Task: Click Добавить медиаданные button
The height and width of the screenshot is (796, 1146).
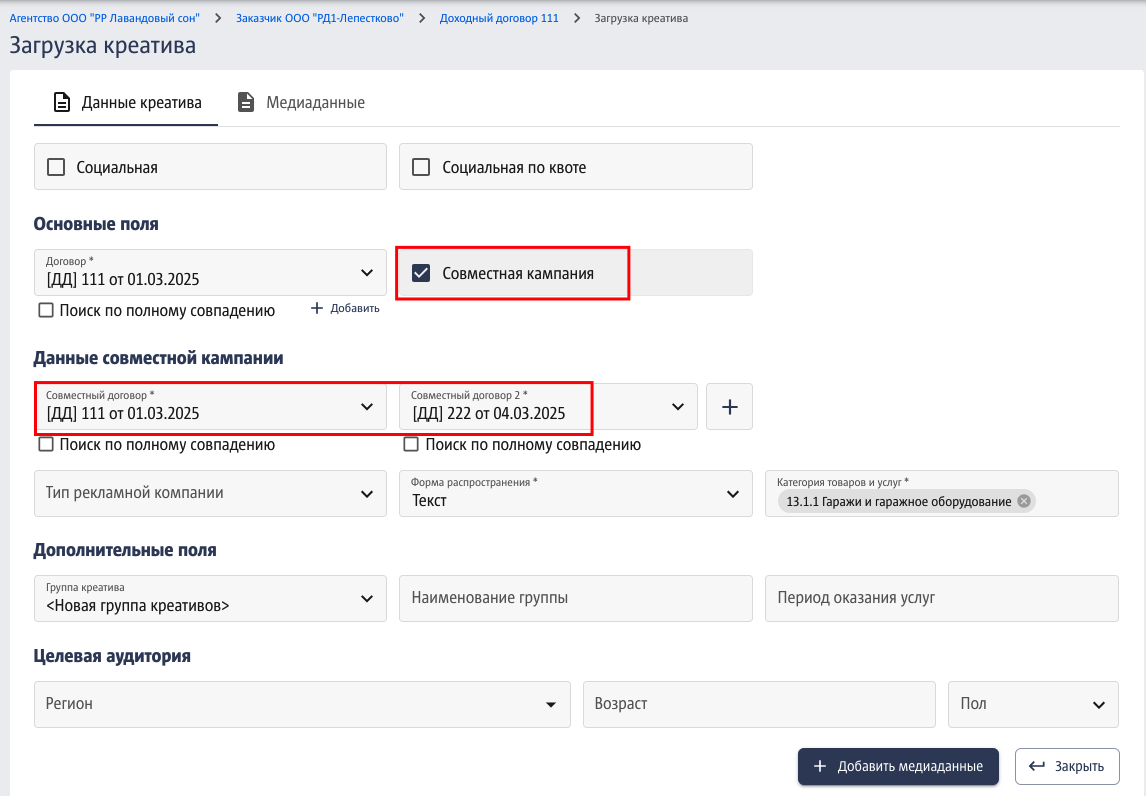Action: (x=898, y=766)
